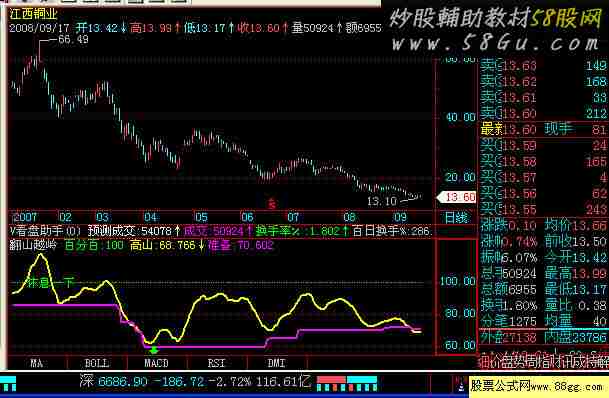609x398 pixels.
Task: Open the MACD indicator tab
Action: click(156, 363)
